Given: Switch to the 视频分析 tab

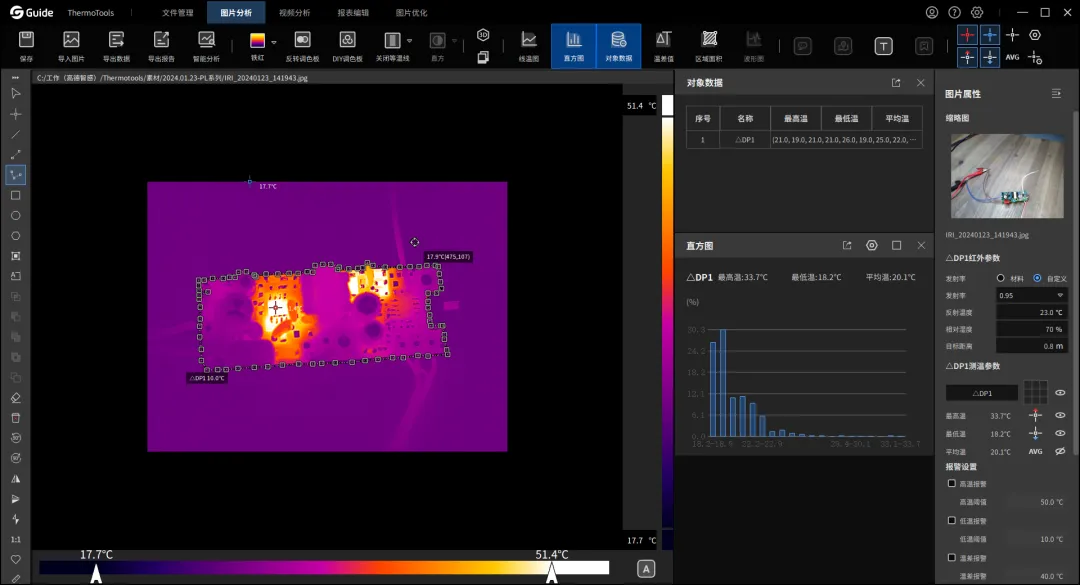Looking at the screenshot, I should pyautogui.click(x=294, y=12).
